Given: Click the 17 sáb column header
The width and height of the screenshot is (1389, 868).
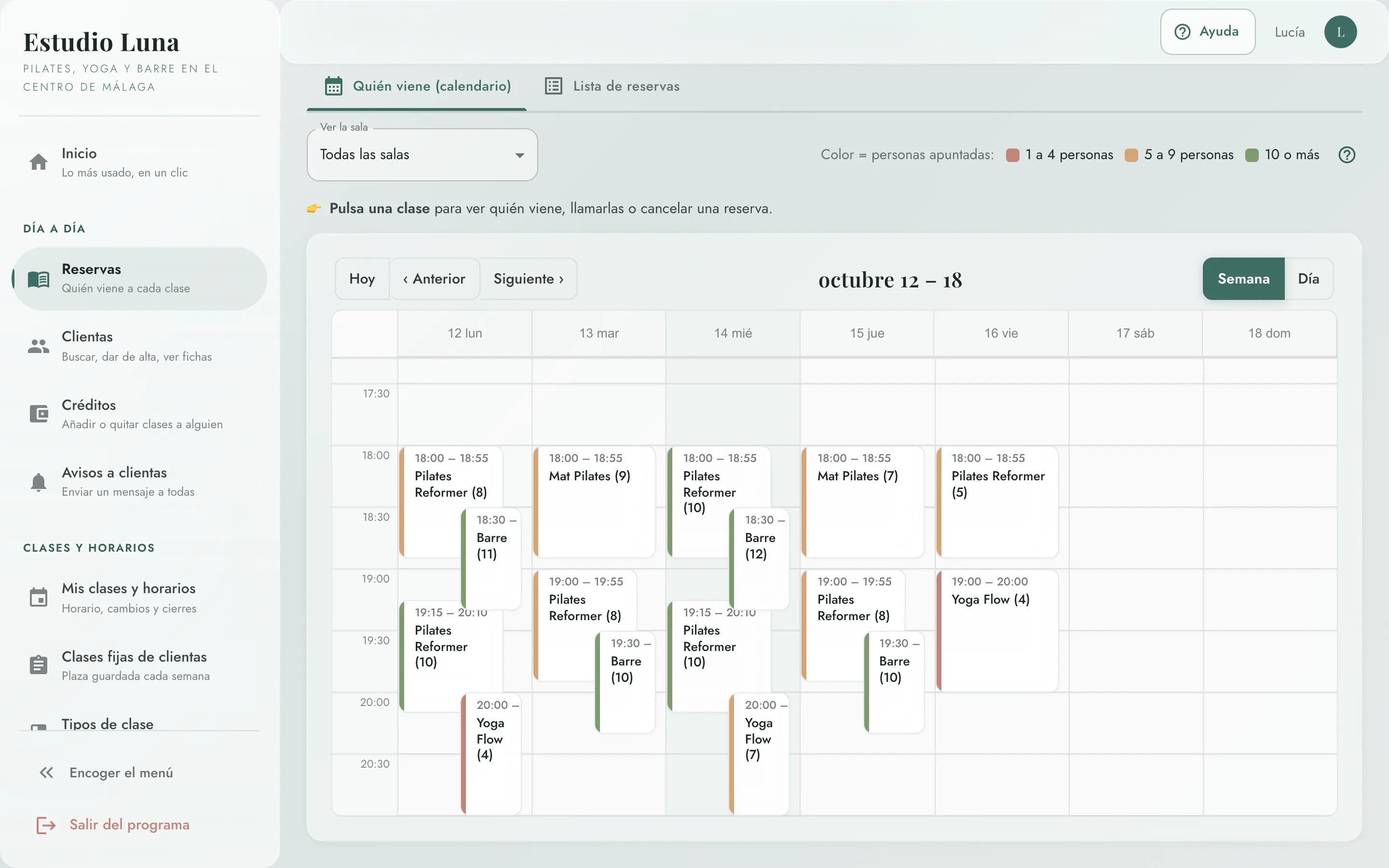Looking at the screenshot, I should (1135, 334).
